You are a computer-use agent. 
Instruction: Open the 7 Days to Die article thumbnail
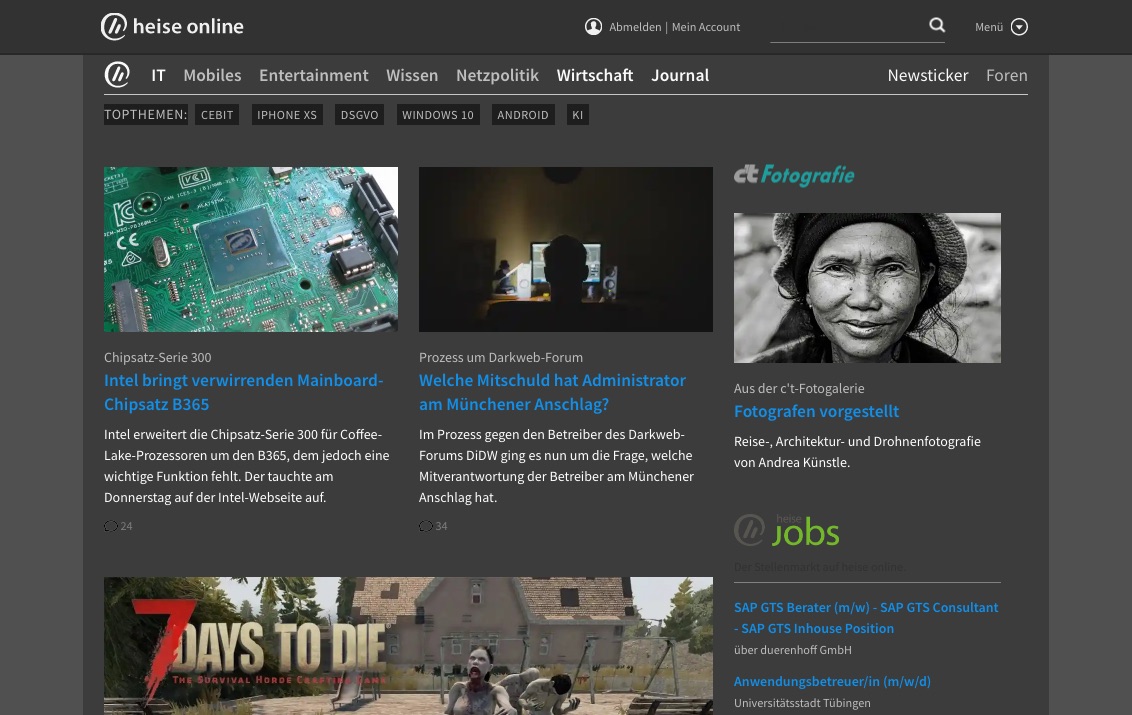(408, 646)
